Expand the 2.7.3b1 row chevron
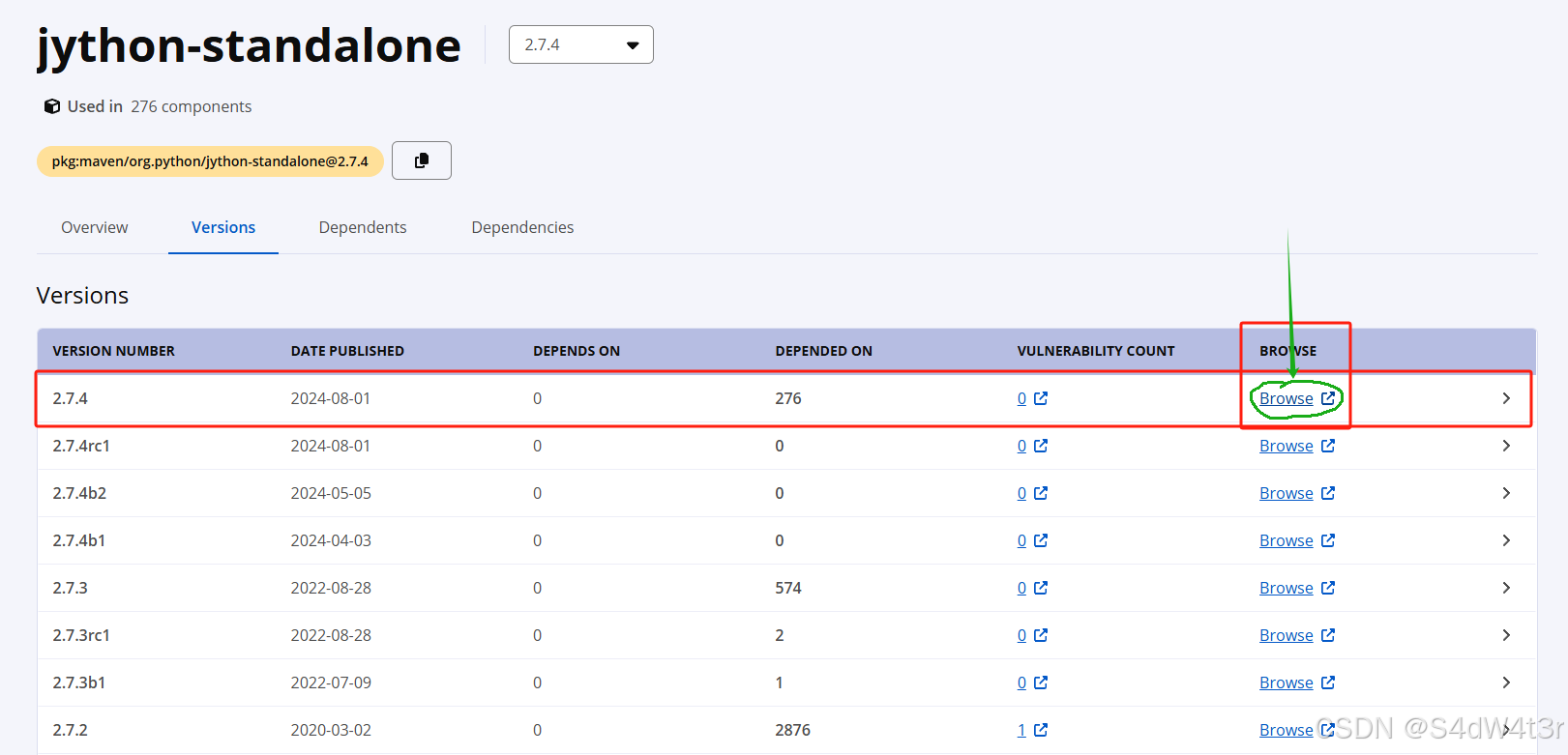1568x755 pixels. point(1506,682)
